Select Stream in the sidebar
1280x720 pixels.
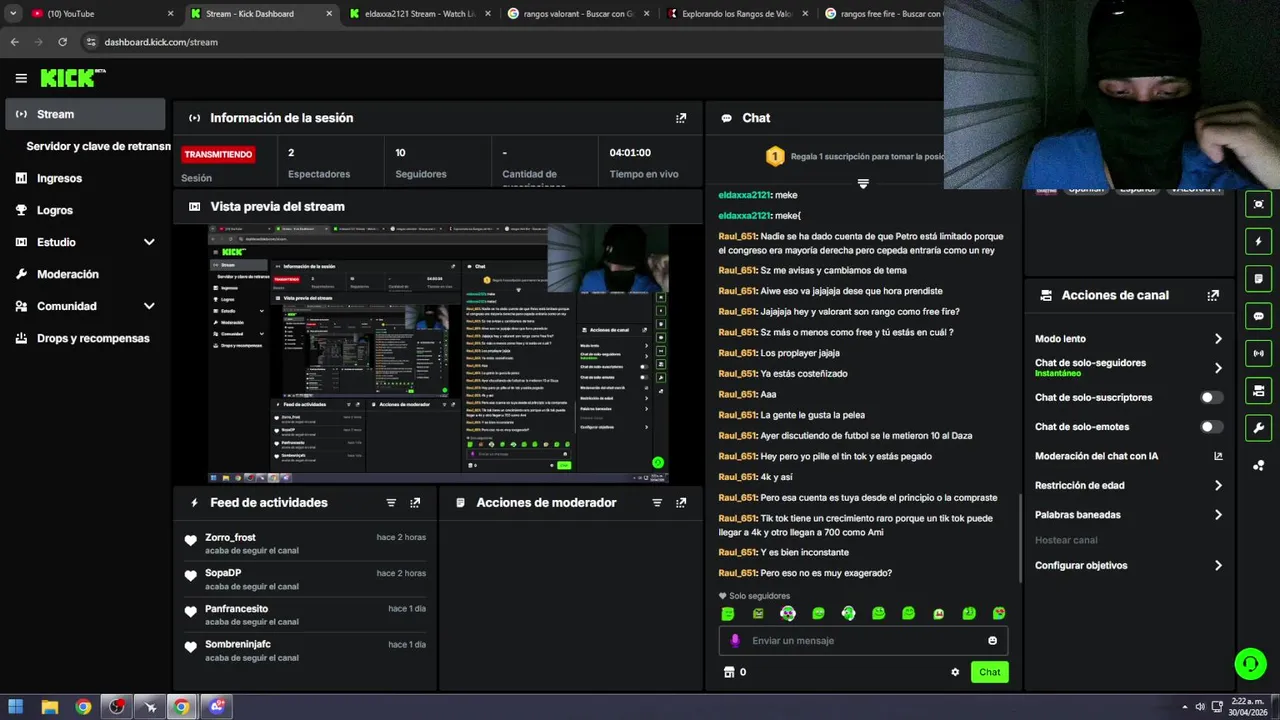coord(85,114)
